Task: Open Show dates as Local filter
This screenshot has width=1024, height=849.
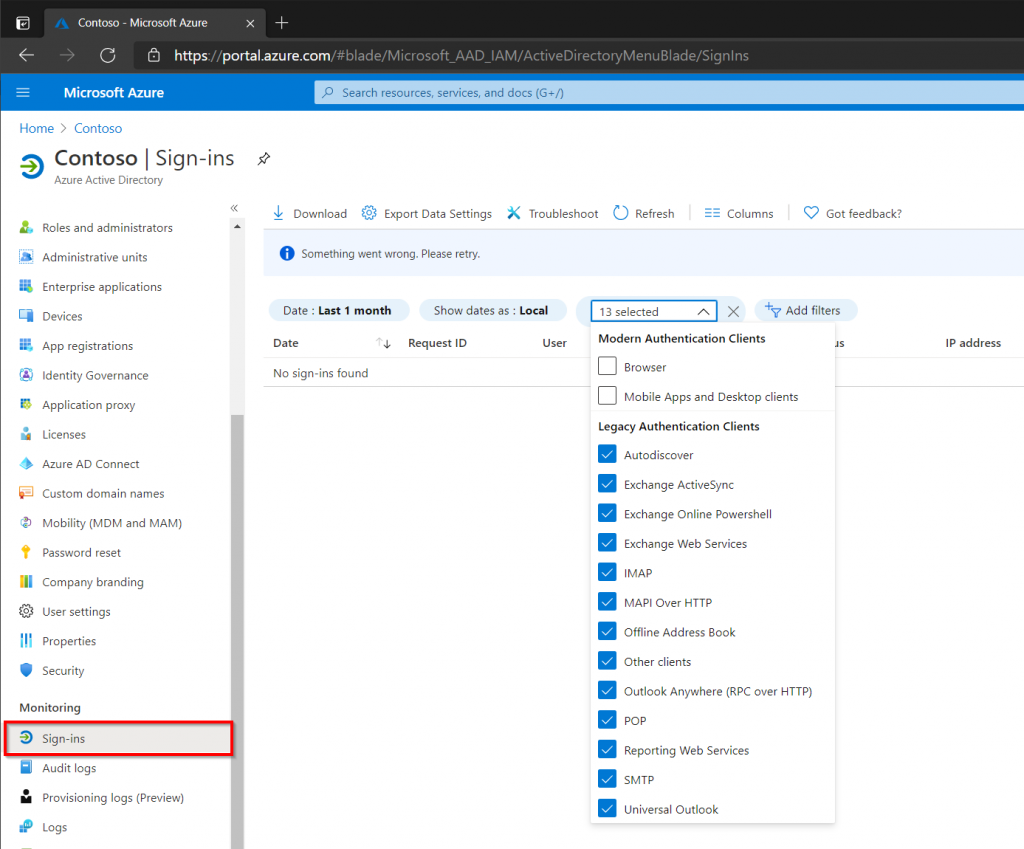Action: [x=492, y=310]
